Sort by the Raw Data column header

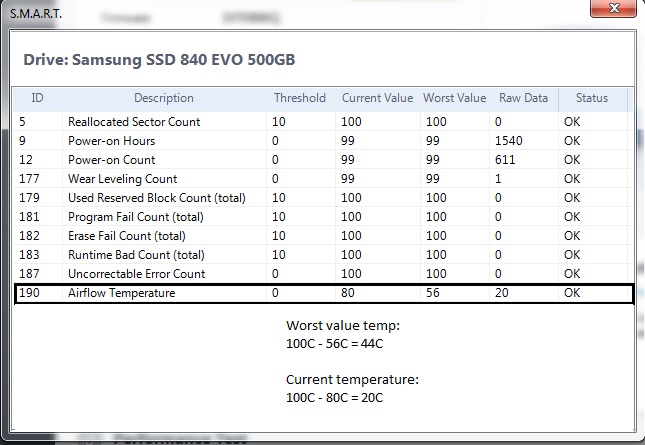click(x=523, y=98)
